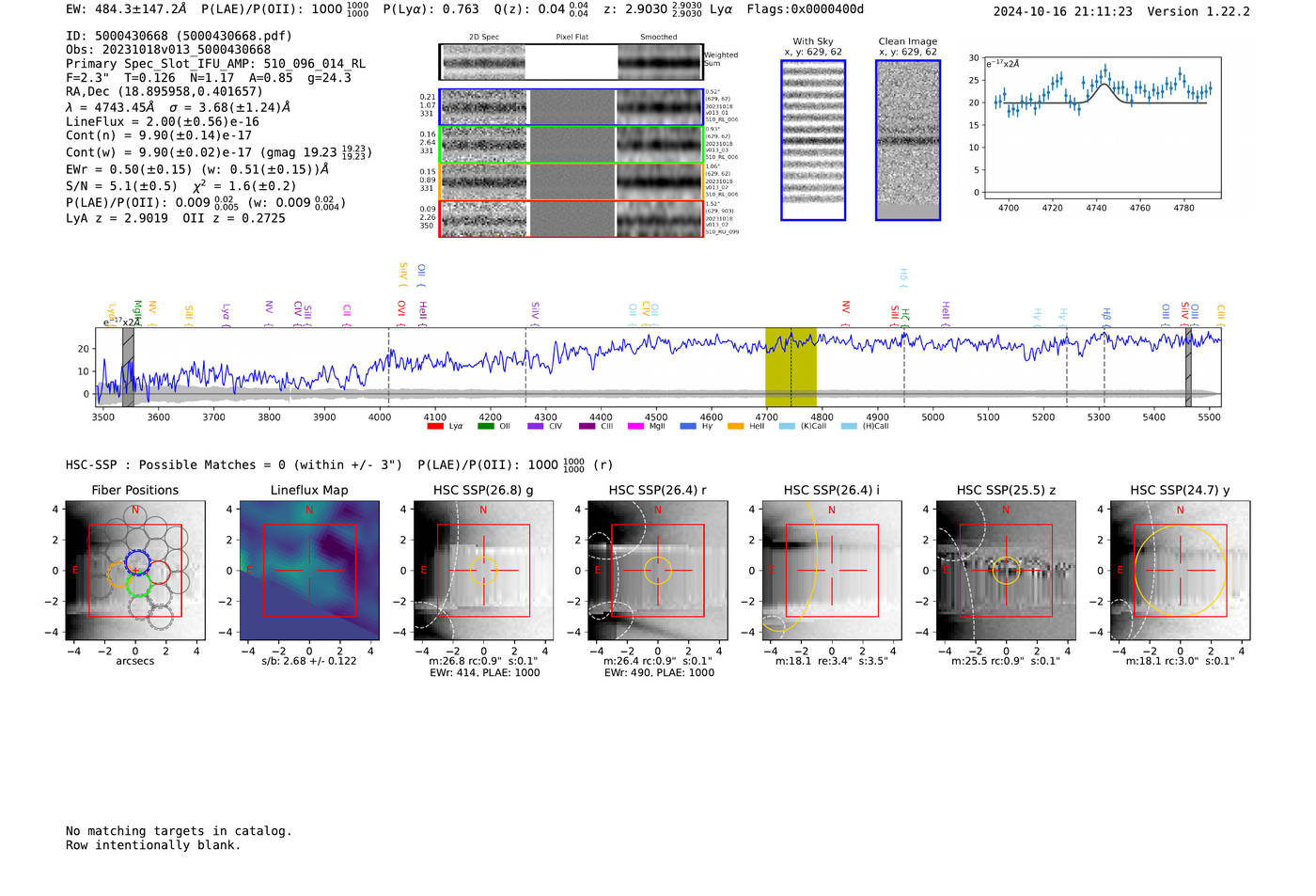The image size is (1316, 896).
Task: Click the LyA z = 2.9019 line
Action: (x=176, y=217)
